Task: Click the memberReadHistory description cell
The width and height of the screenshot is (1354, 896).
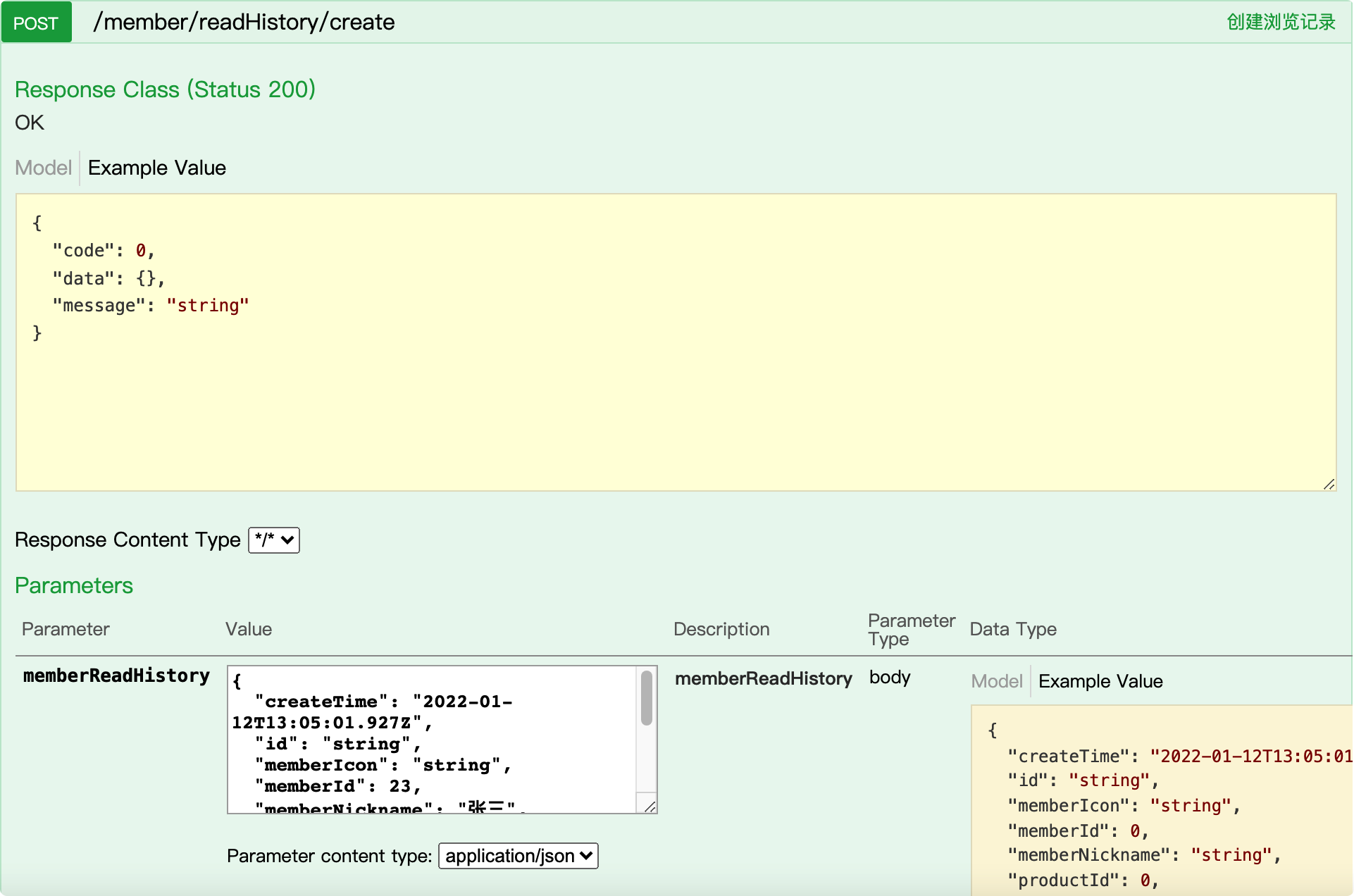Action: pos(764,678)
